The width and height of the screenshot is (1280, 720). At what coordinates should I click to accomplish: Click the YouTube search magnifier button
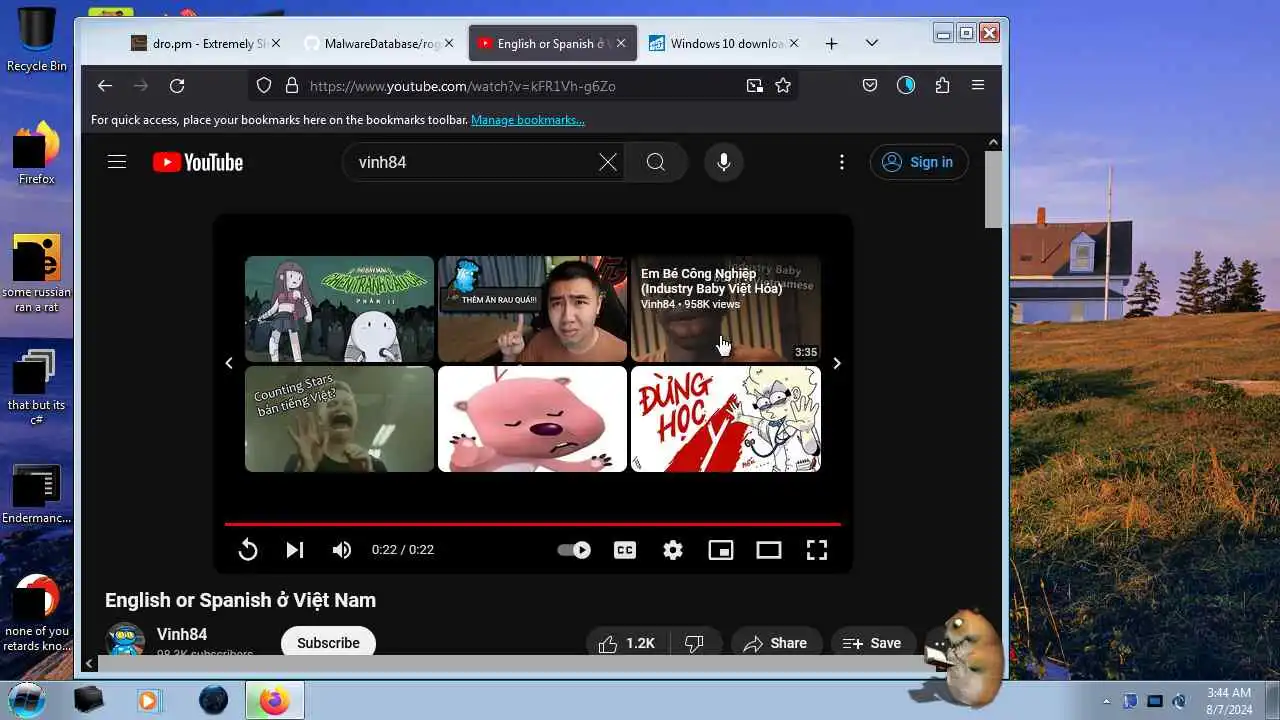coord(656,162)
